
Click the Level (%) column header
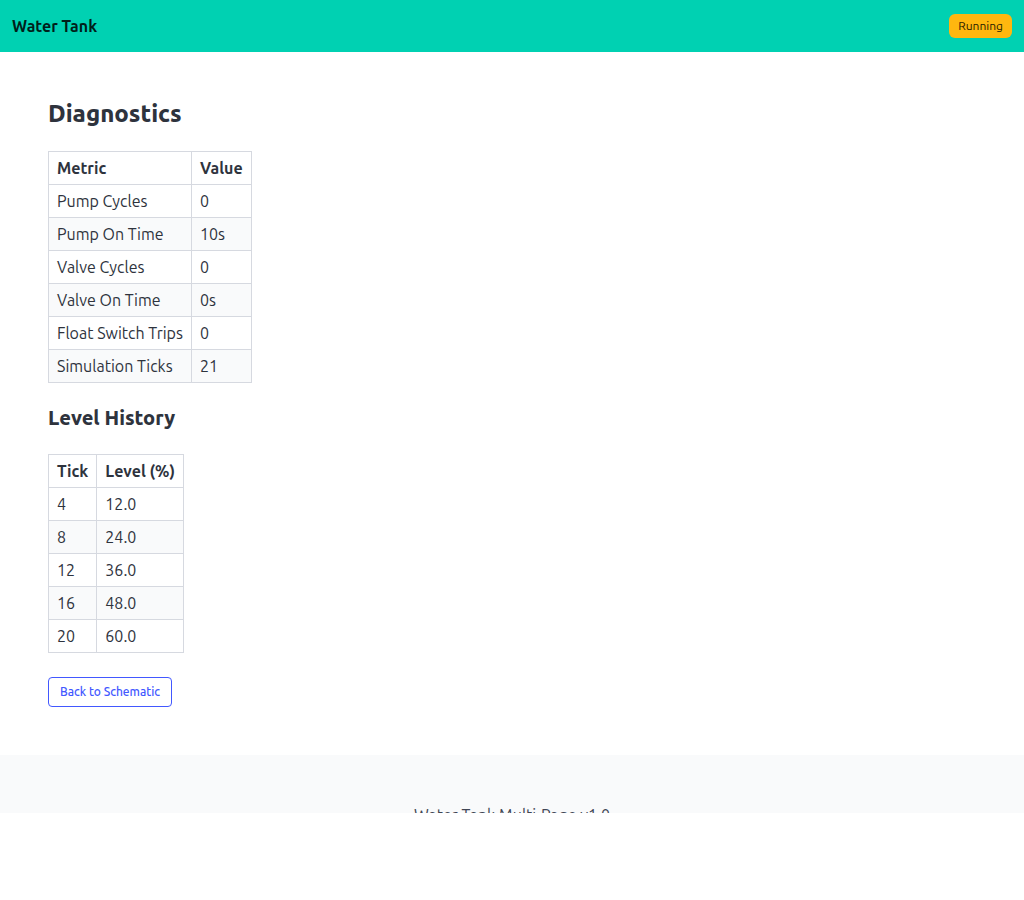(140, 472)
